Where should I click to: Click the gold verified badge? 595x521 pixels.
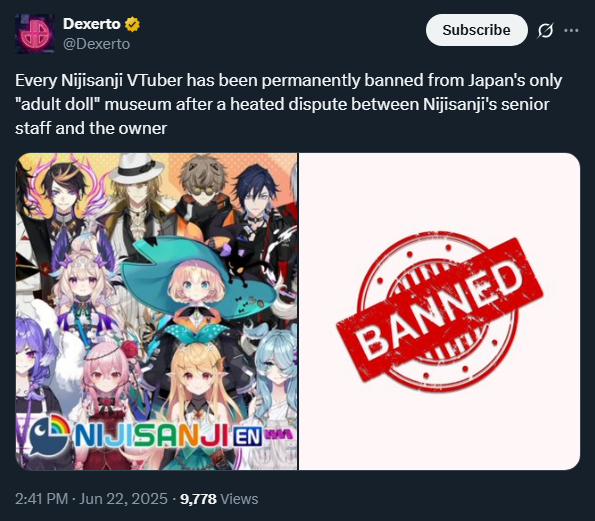132,24
